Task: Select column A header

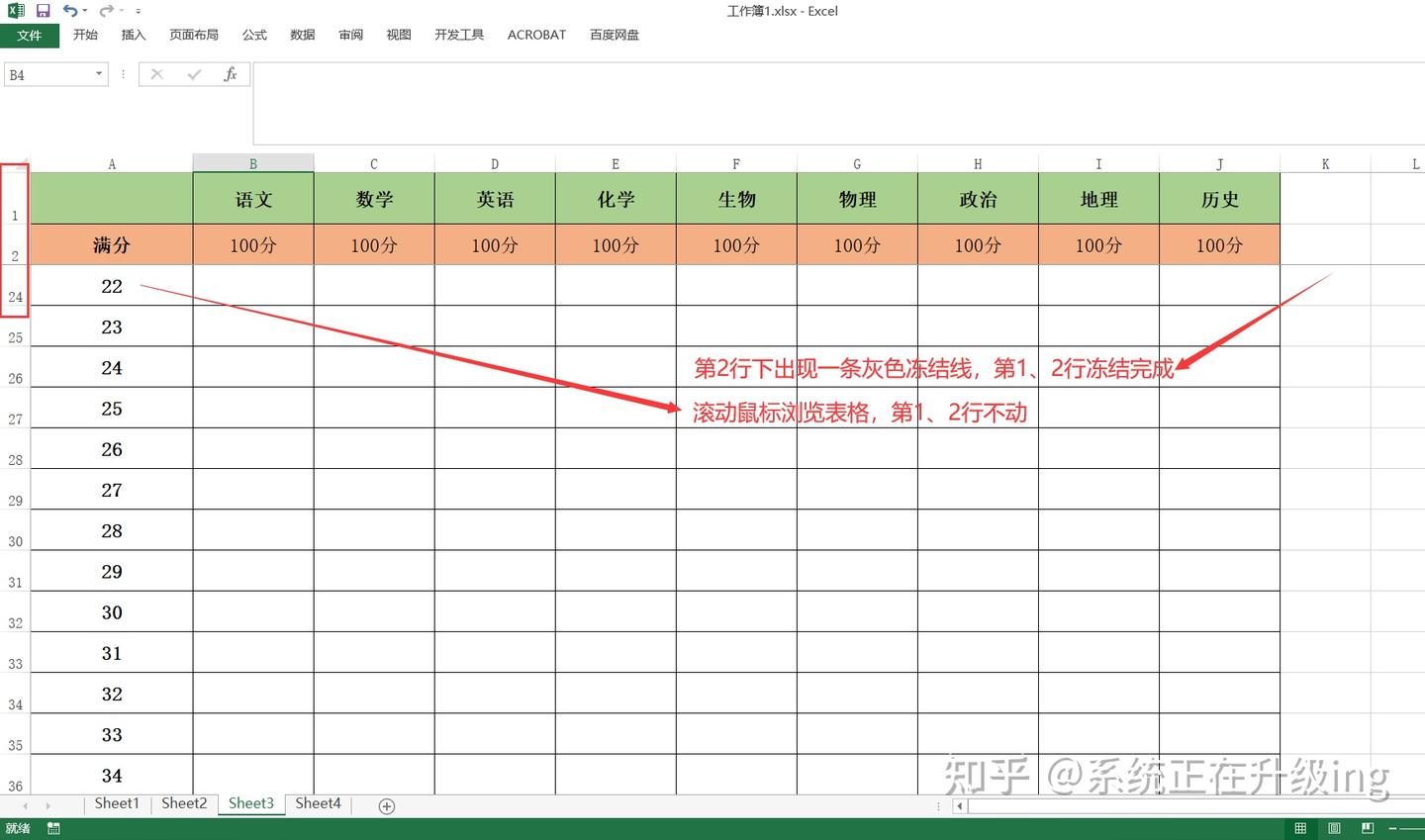Action: click(112, 164)
